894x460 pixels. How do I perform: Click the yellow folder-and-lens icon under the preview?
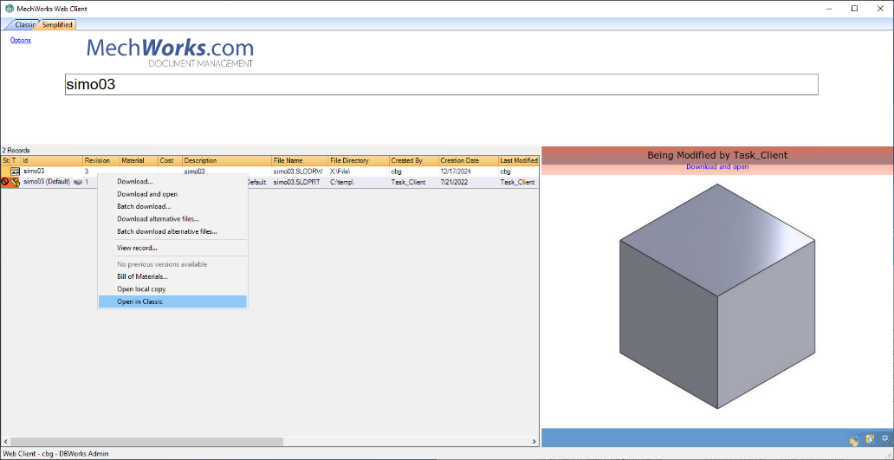pos(870,439)
